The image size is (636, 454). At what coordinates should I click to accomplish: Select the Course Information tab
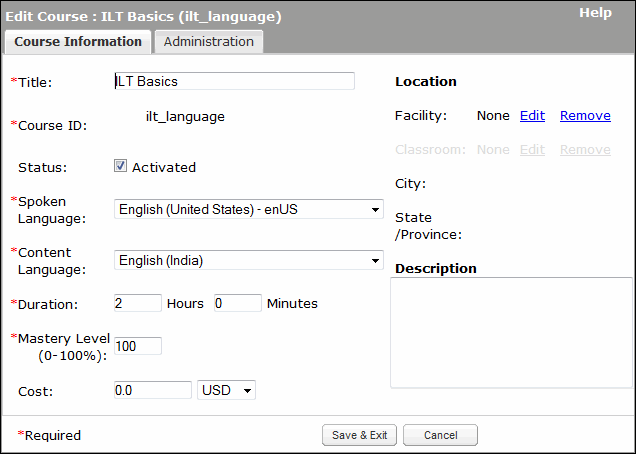click(x=78, y=42)
